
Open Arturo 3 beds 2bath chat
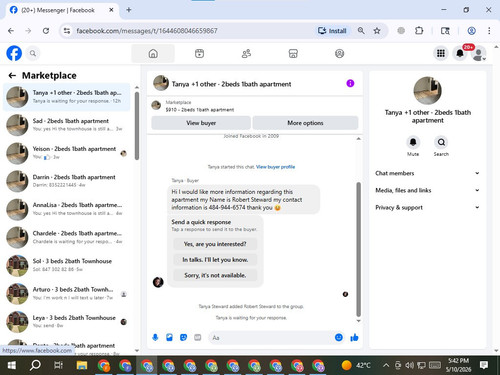[67, 293]
